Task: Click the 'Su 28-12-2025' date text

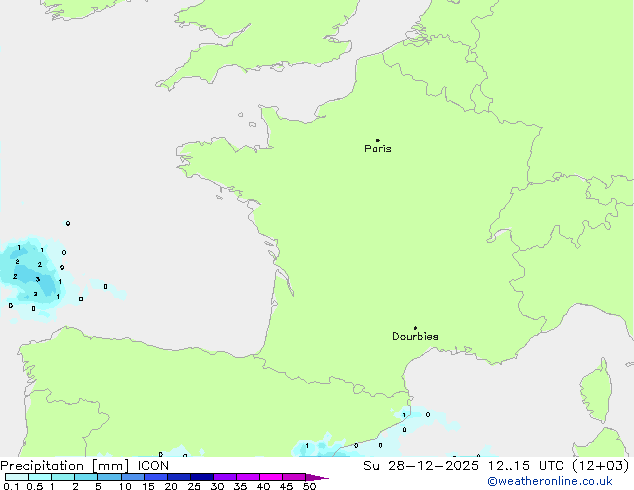Action: coord(421,466)
